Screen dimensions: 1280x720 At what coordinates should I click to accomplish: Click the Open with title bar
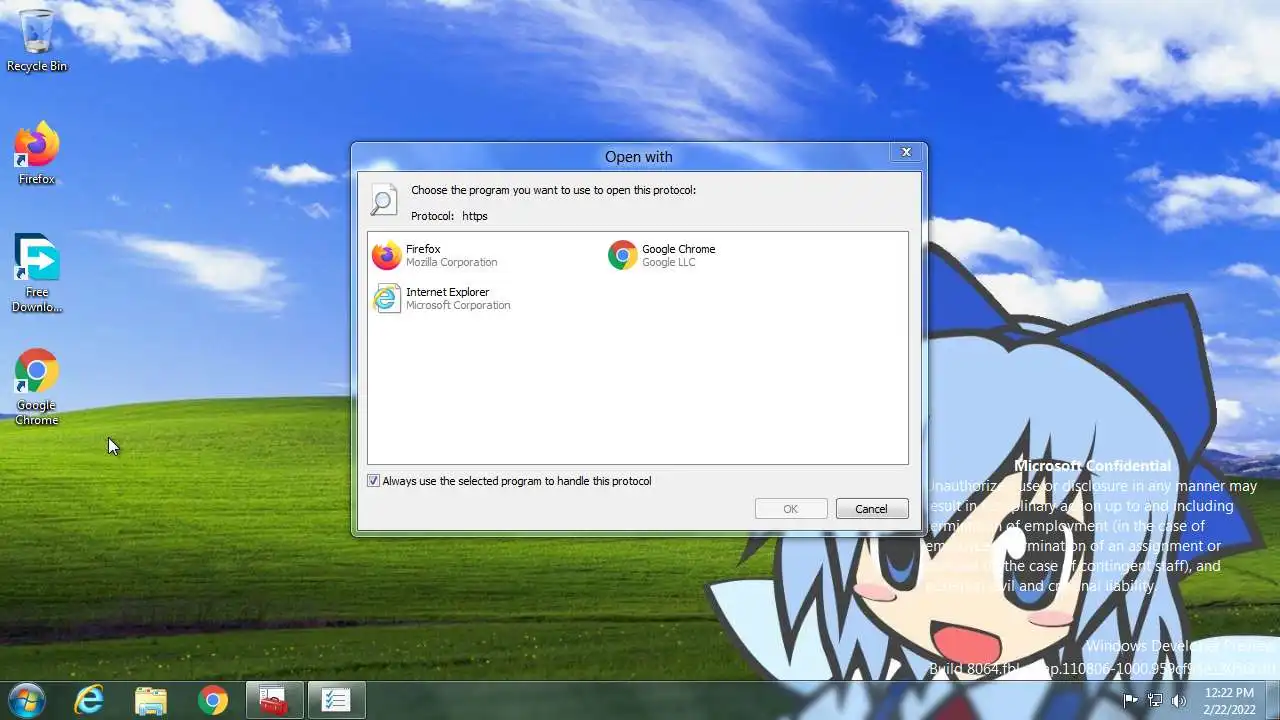coord(638,156)
